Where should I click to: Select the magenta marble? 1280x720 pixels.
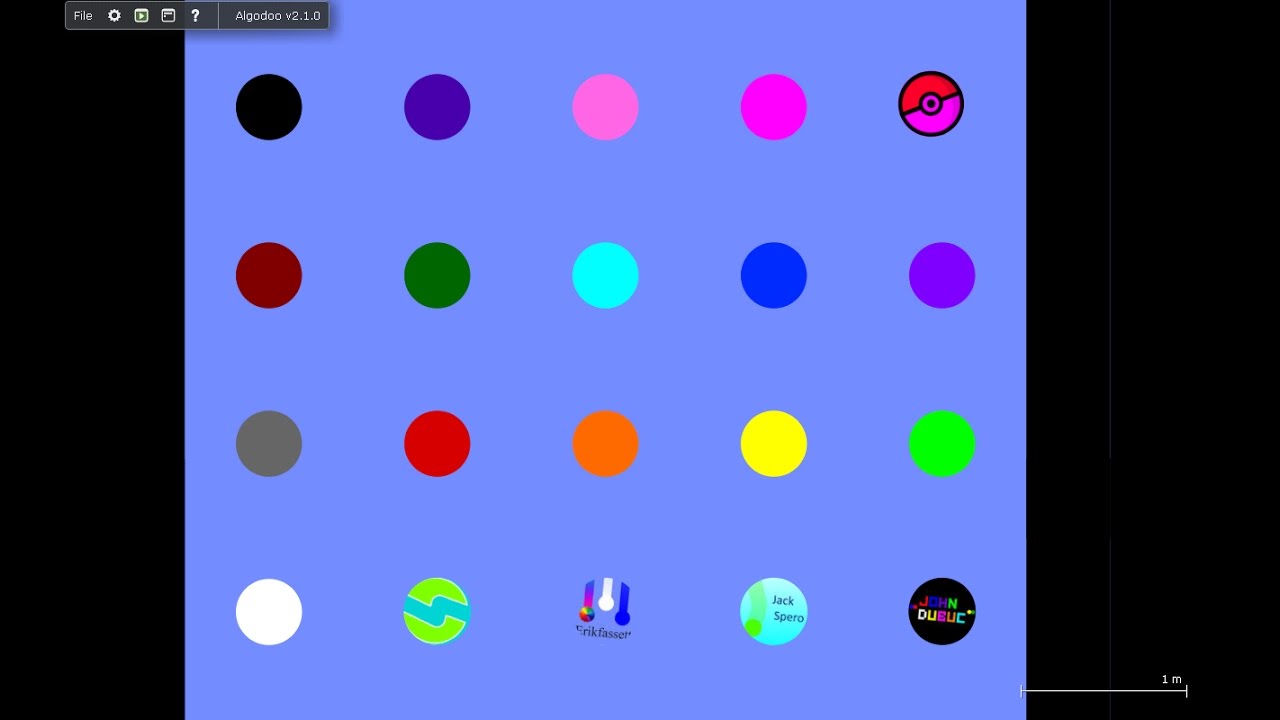(774, 107)
